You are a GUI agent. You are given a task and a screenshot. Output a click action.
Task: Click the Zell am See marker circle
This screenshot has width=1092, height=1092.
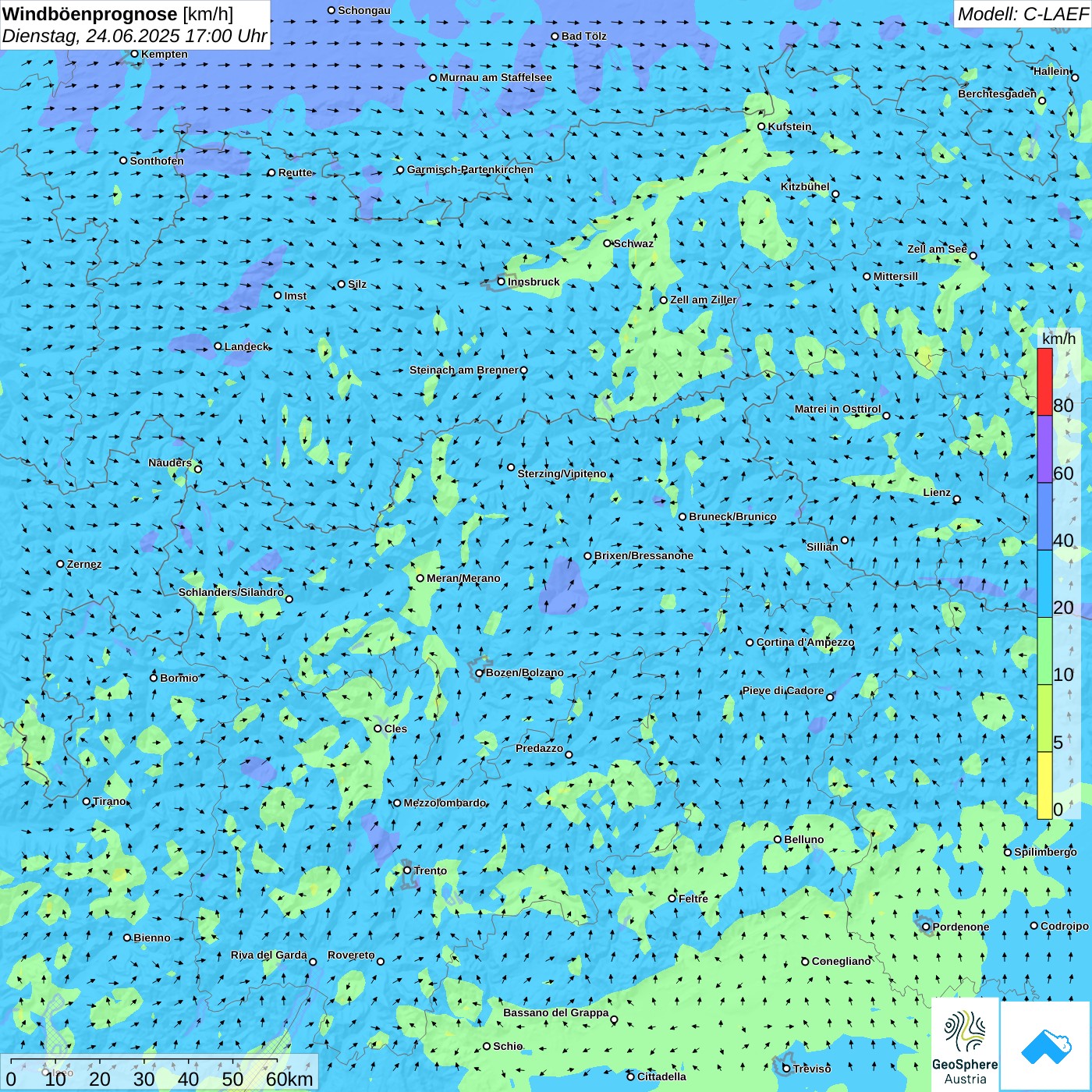pos(973,256)
